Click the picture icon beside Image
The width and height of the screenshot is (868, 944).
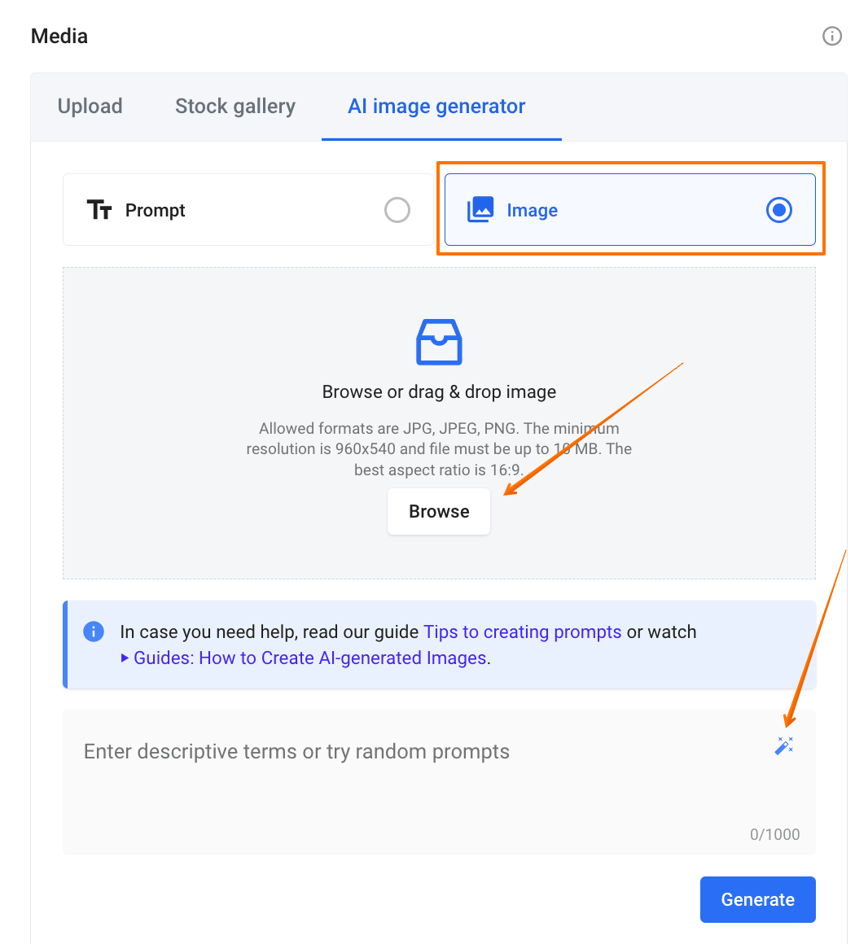(481, 210)
